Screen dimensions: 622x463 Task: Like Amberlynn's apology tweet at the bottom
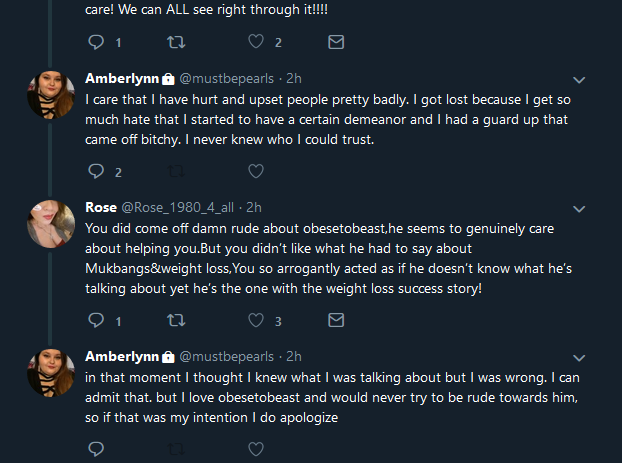[x=256, y=449]
